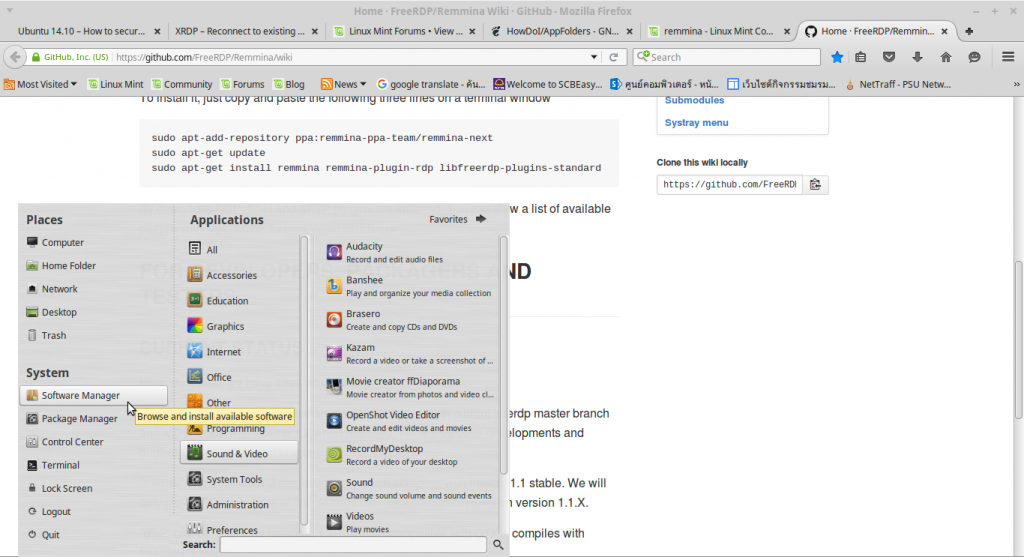Expand Most Visited bookmarks dropdown
Viewport: 1024px width, 557px height.
40,84
